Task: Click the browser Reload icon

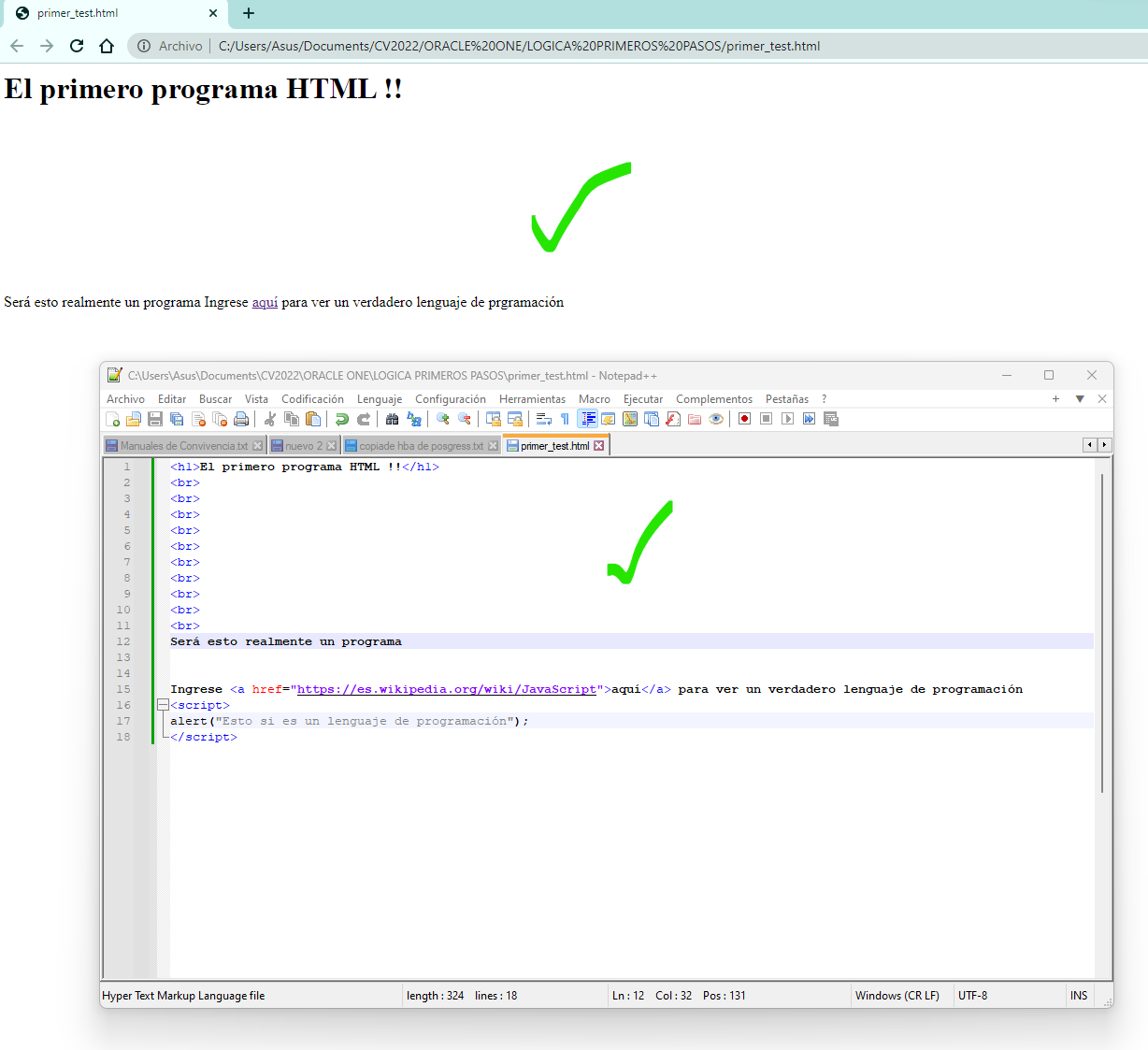Action: click(x=77, y=46)
